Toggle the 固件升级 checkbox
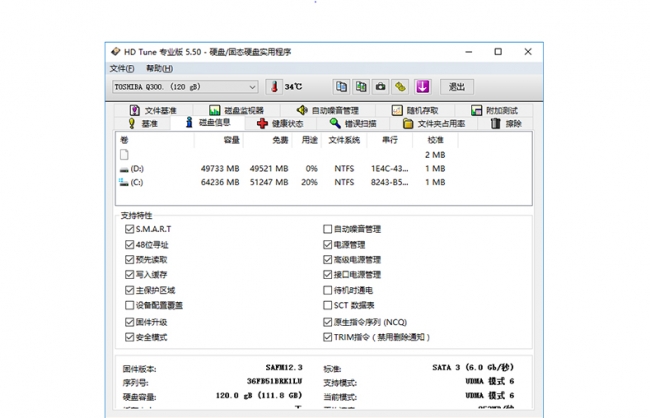 pos(129,322)
